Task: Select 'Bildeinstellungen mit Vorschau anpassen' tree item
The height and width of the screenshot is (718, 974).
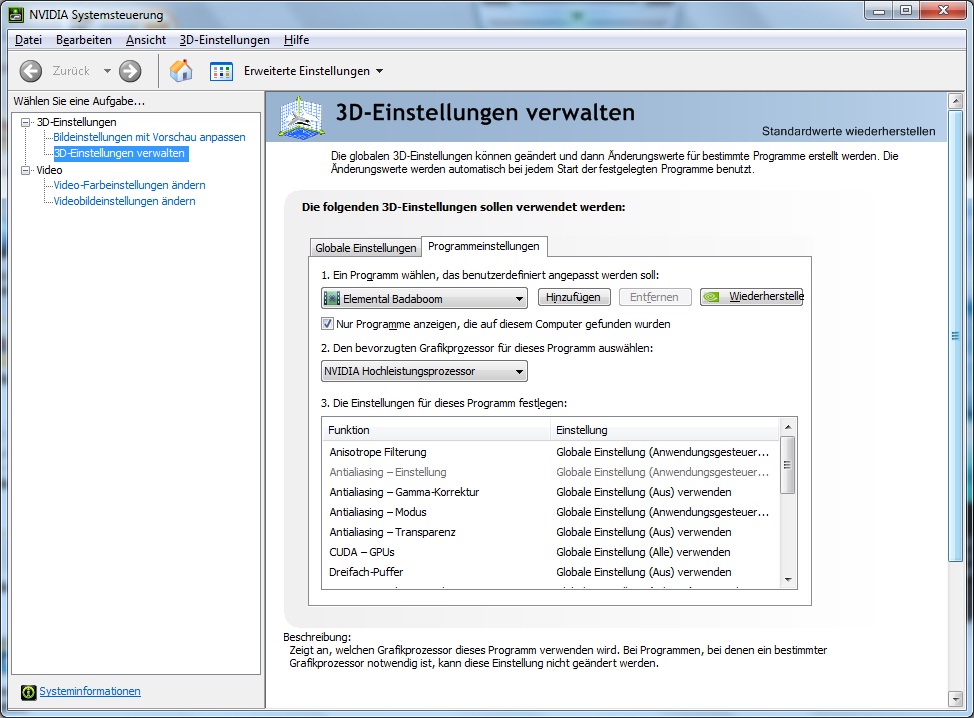Action: tap(149, 137)
